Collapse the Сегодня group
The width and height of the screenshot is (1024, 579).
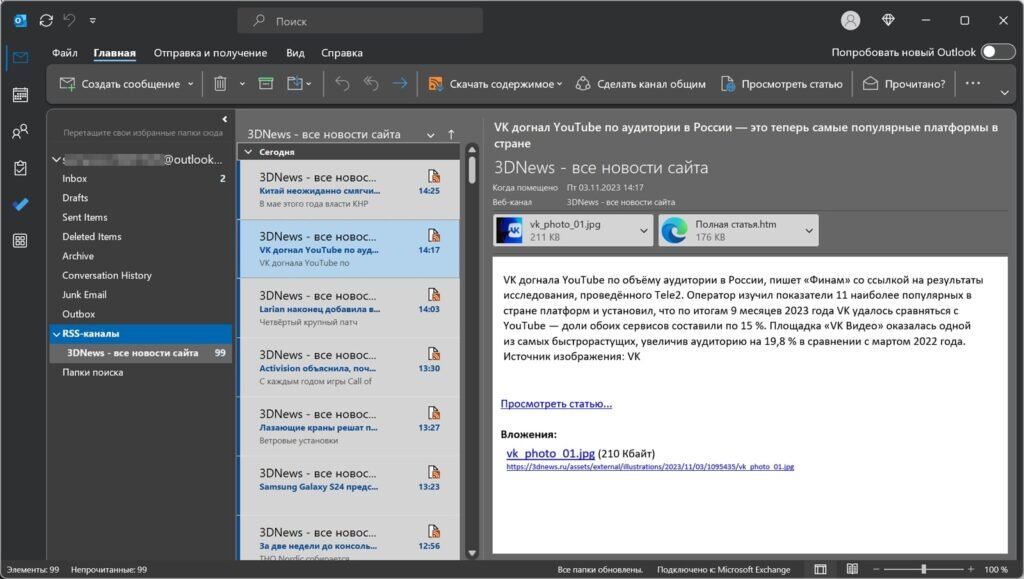tap(248, 151)
